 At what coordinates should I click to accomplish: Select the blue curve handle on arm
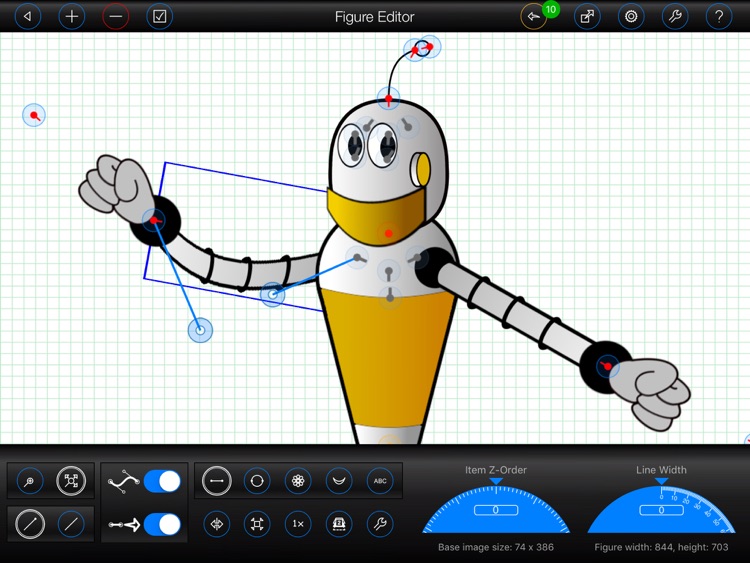point(273,295)
